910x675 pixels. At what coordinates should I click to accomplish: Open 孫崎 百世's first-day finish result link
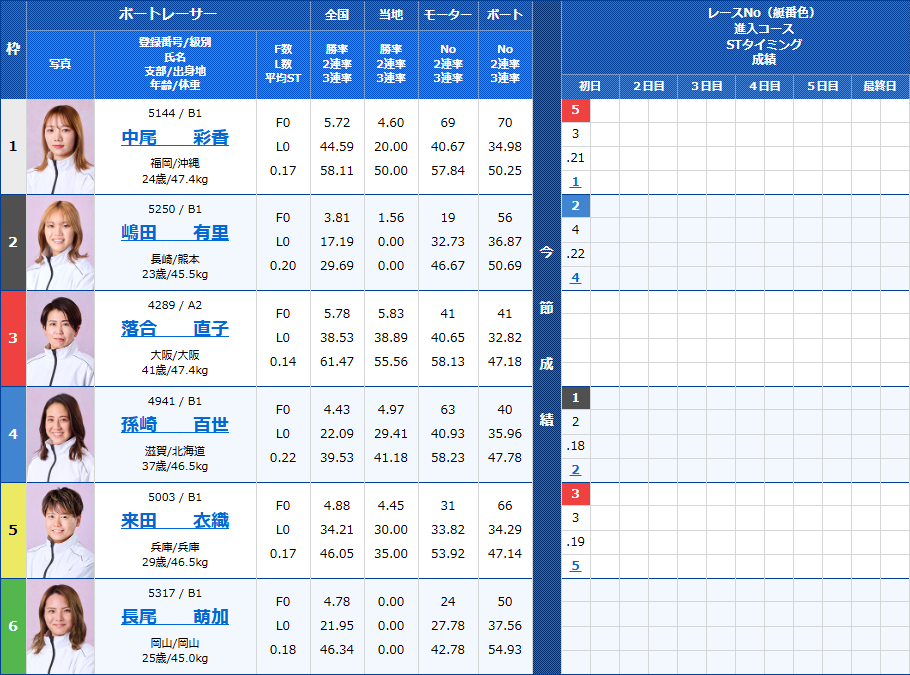click(575, 470)
